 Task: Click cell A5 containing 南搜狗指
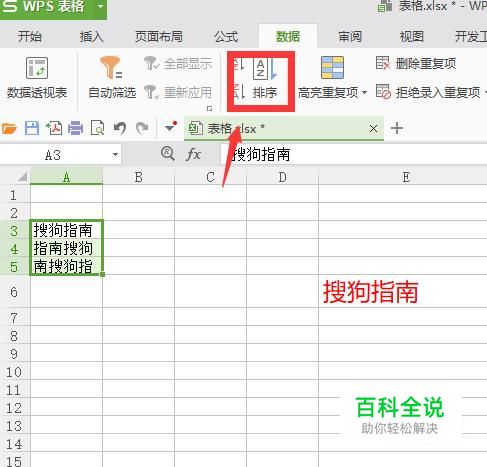[66, 266]
